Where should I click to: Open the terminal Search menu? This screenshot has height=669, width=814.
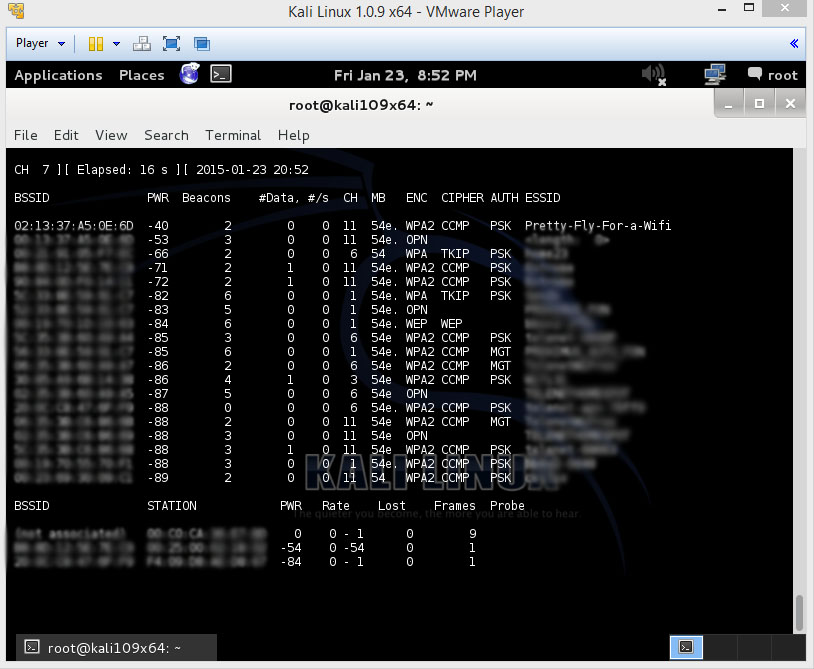(166, 135)
